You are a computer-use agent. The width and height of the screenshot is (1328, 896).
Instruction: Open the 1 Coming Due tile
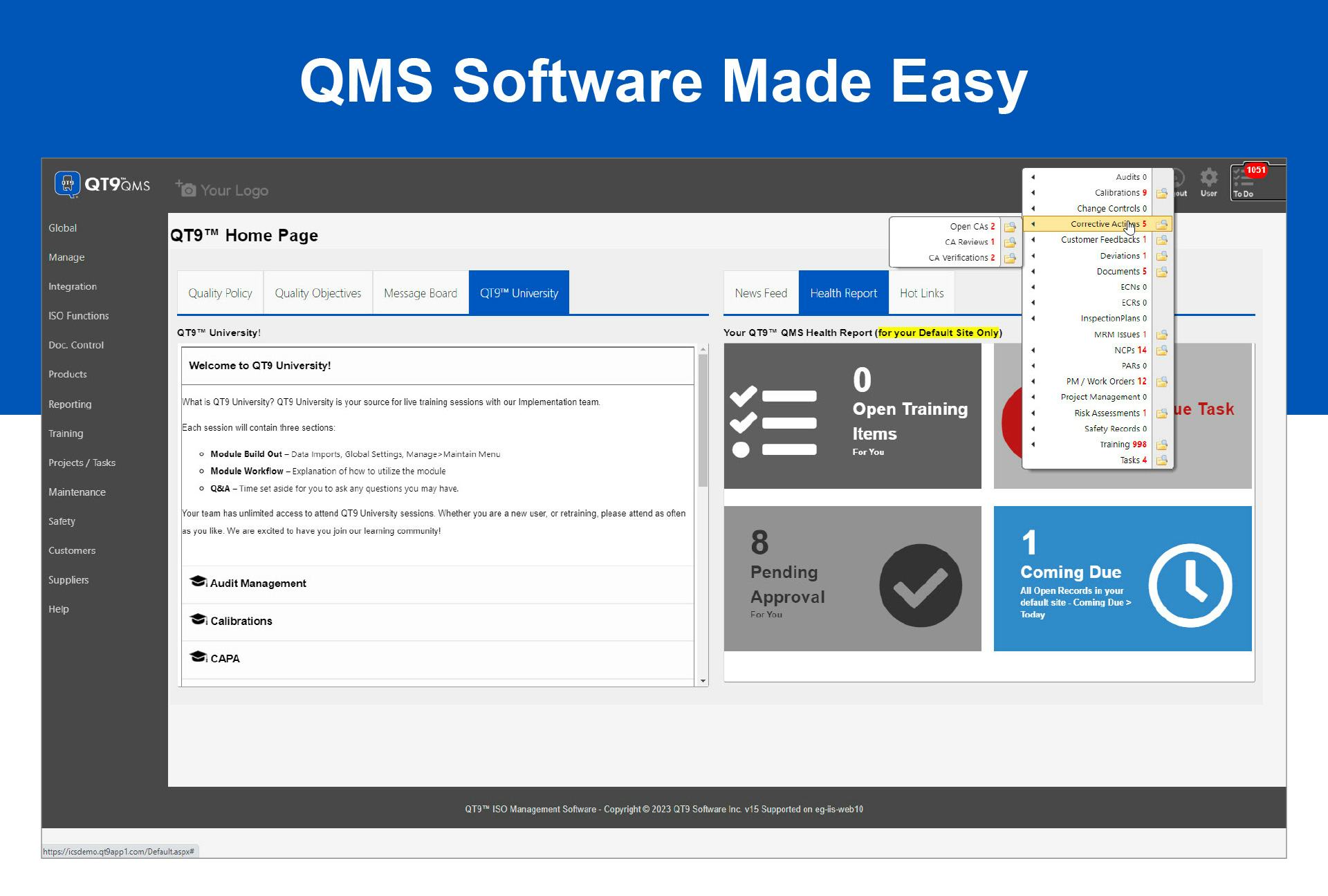1123,579
